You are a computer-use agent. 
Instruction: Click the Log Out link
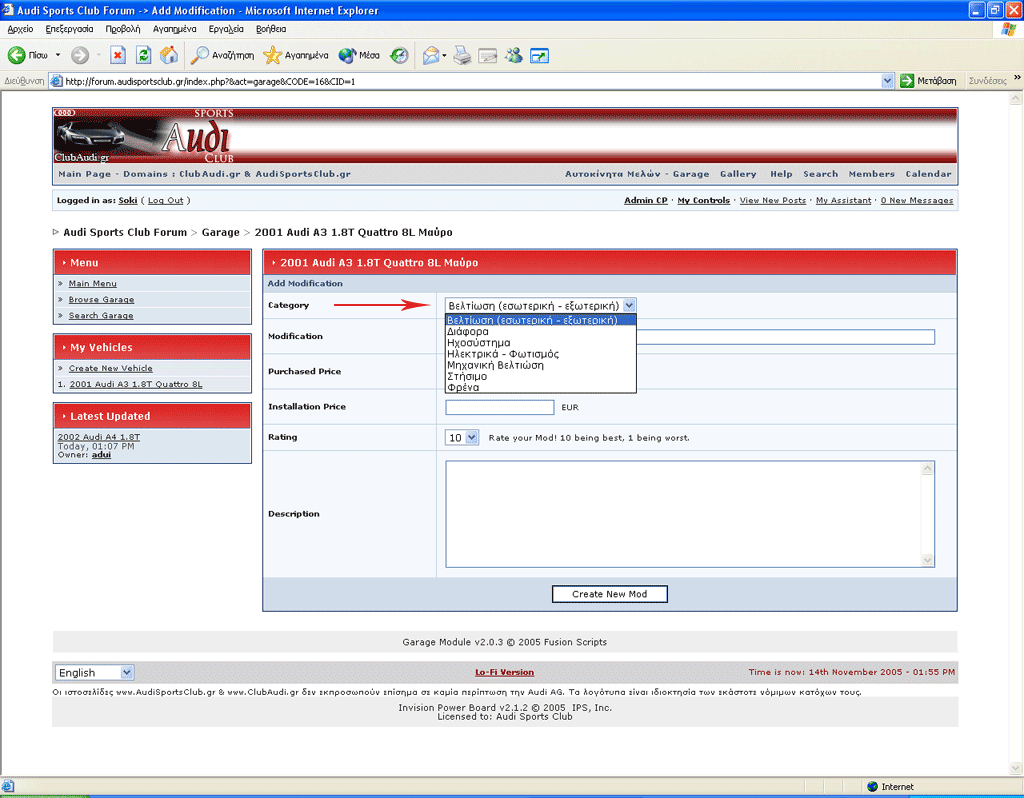[166, 201]
